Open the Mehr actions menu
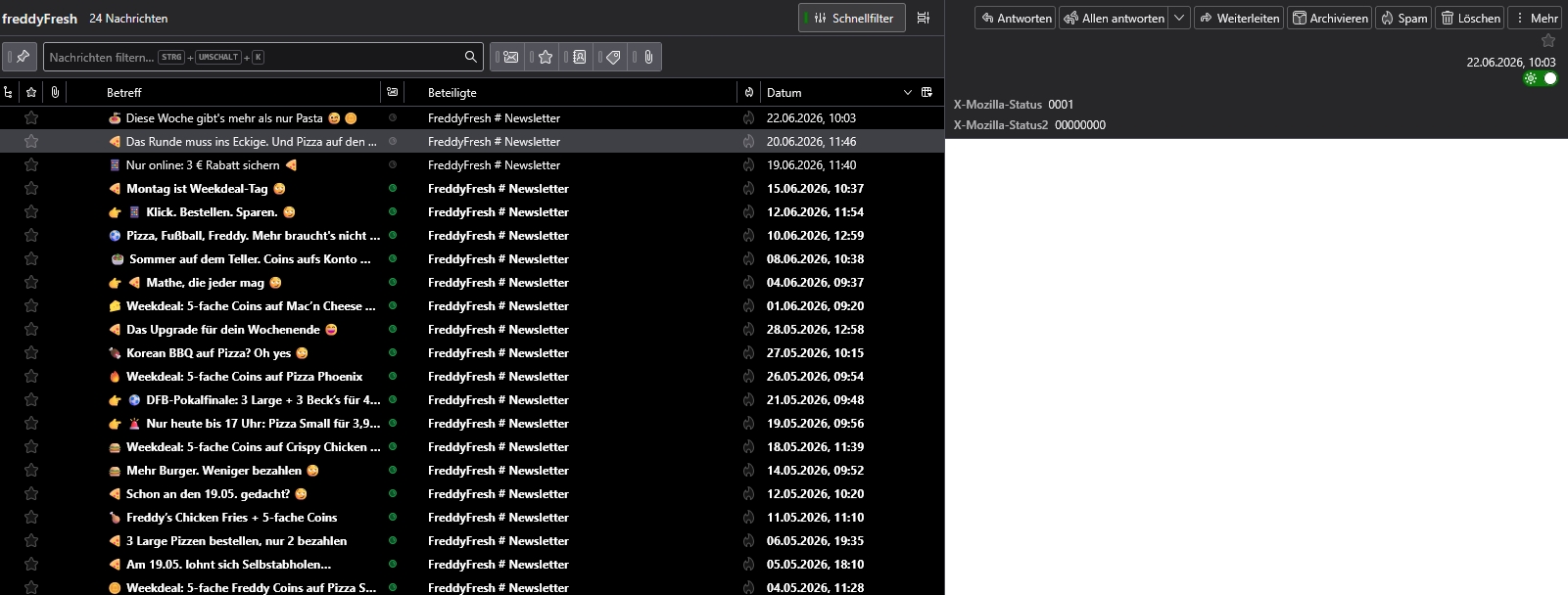 1536,18
